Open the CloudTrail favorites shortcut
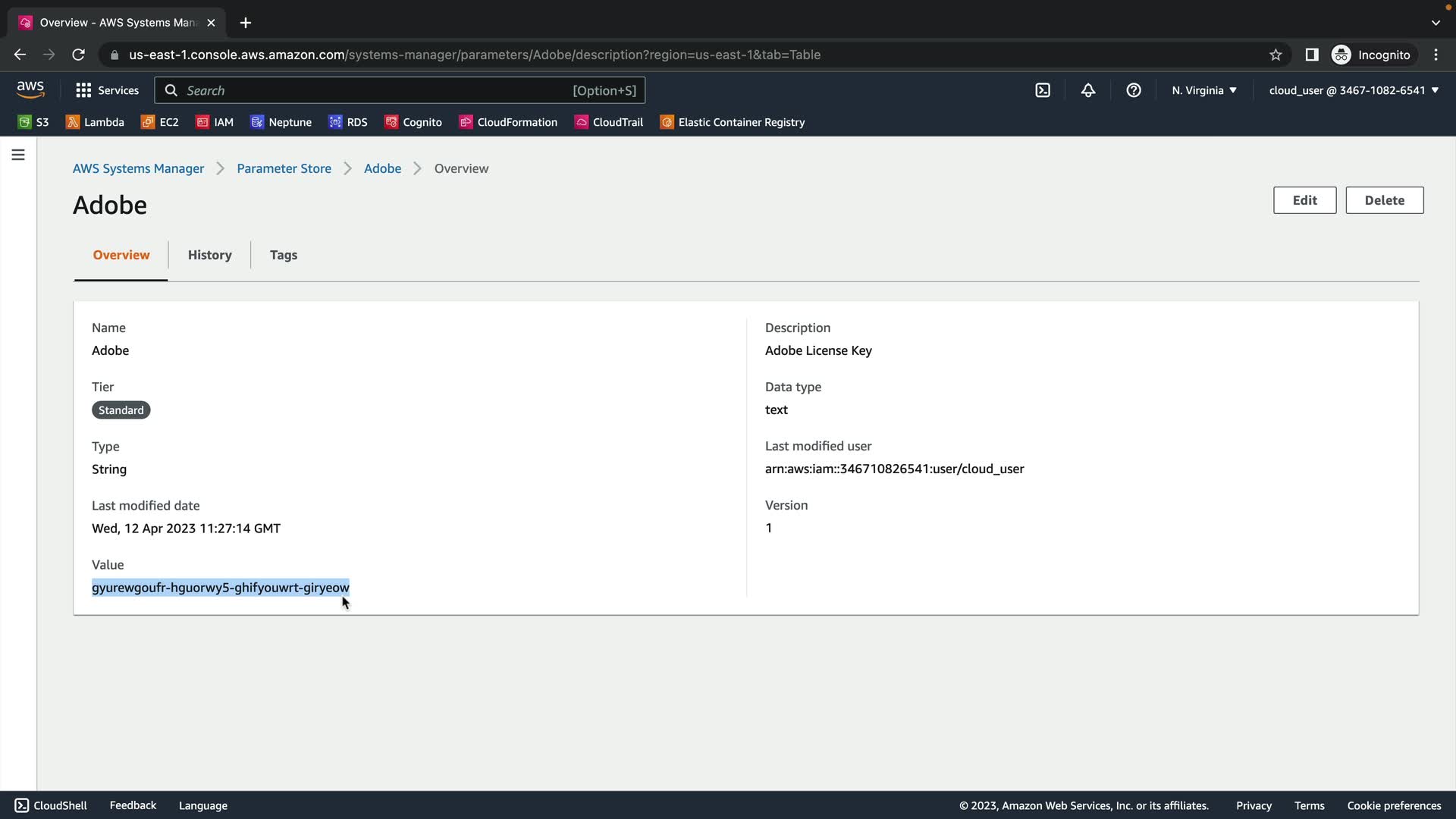The height and width of the screenshot is (819, 1456). click(609, 122)
